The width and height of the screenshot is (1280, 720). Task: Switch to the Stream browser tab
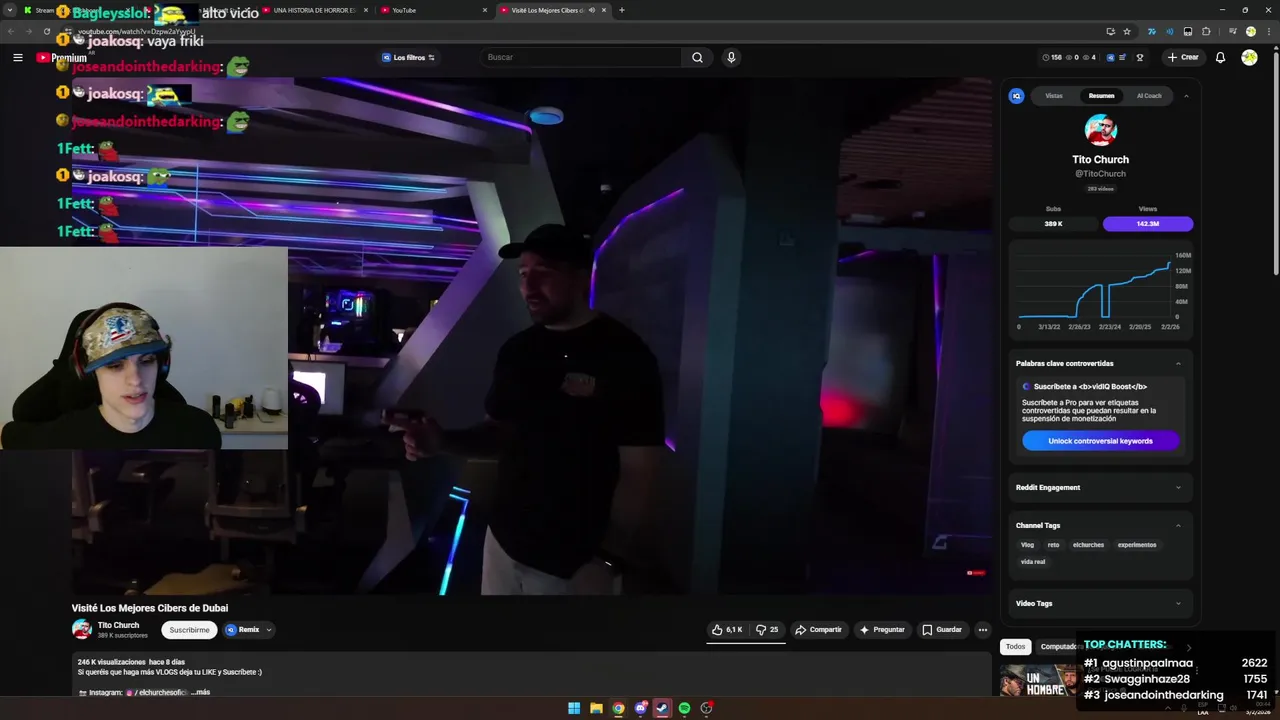45,10
